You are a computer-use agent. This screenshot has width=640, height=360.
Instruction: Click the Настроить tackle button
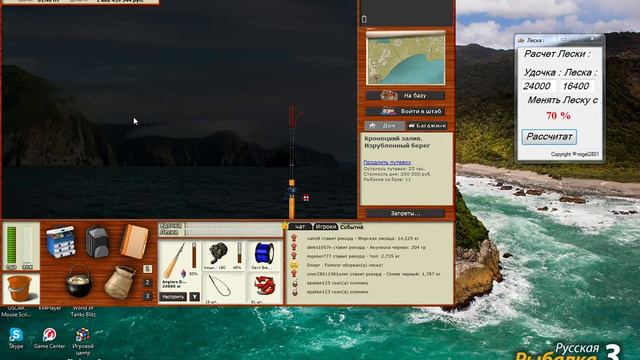(173, 297)
